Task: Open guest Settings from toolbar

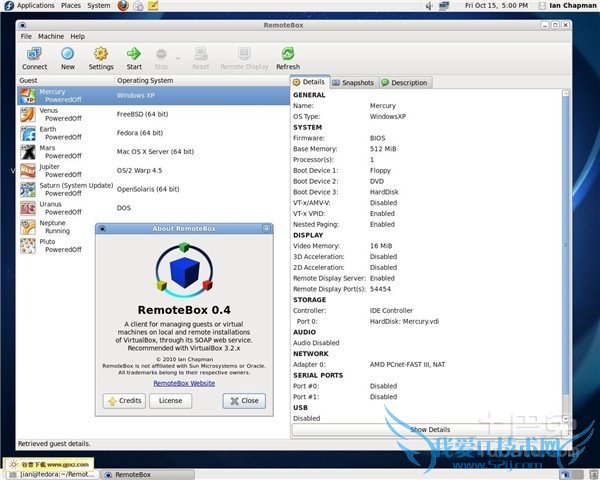Action: coord(101,58)
